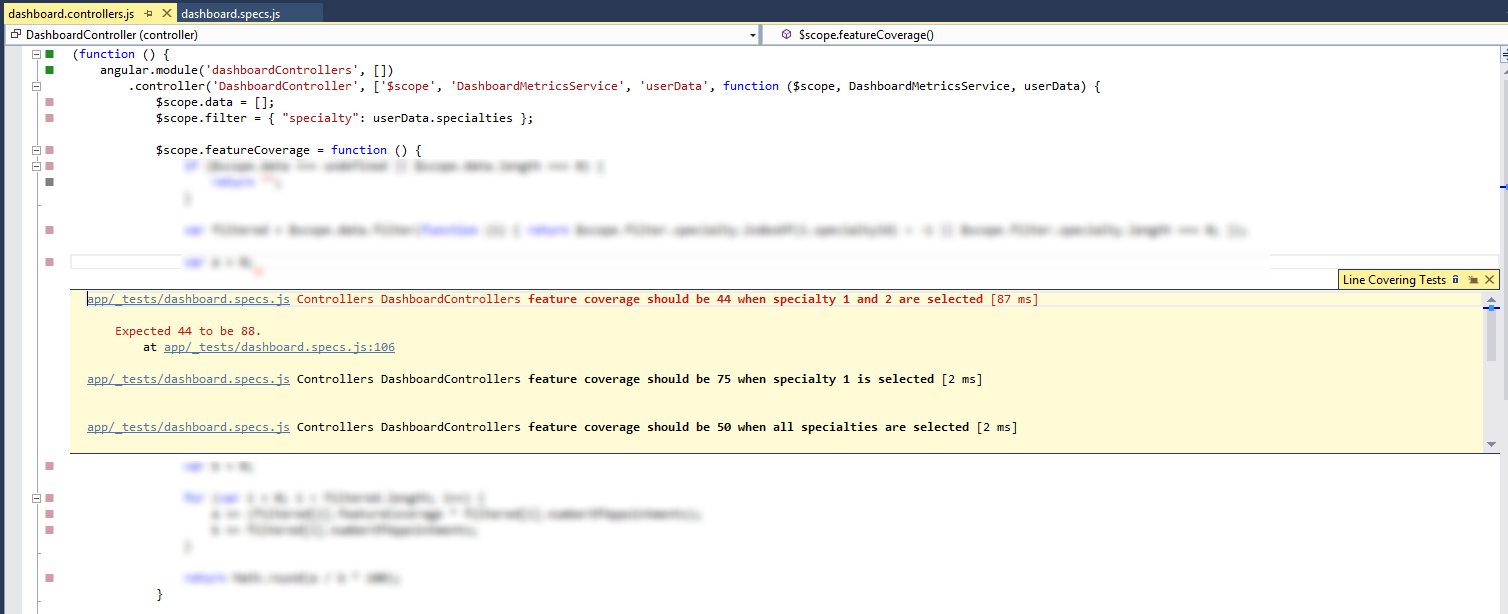Collapse the blurred if block under featureCoverage

pyautogui.click(x=36, y=166)
